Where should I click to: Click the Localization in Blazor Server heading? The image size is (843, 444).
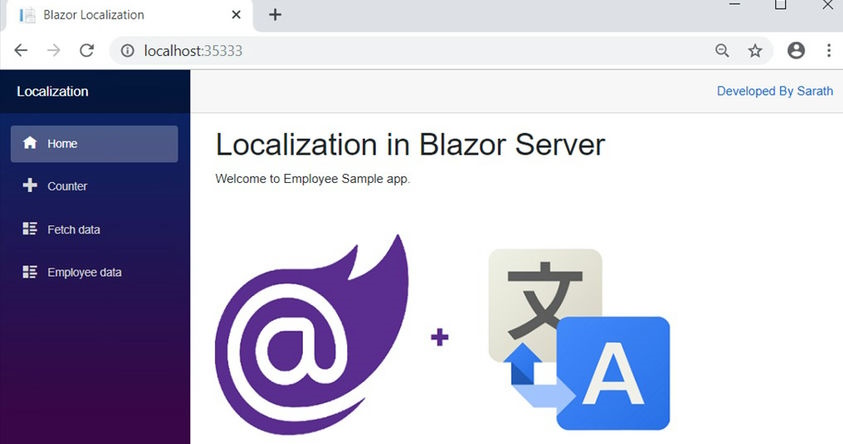(410, 145)
